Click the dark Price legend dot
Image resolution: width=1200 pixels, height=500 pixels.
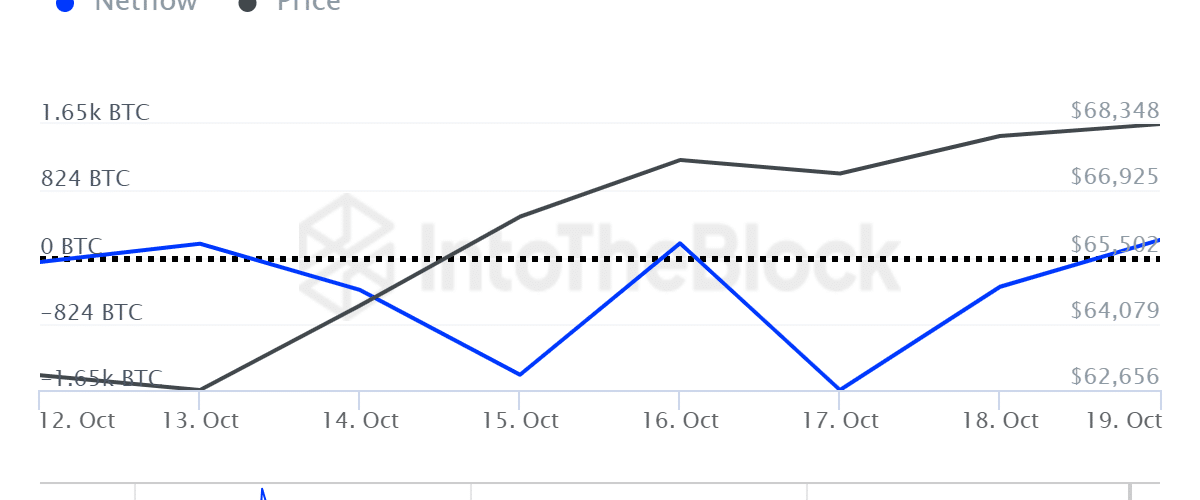(x=249, y=4)
